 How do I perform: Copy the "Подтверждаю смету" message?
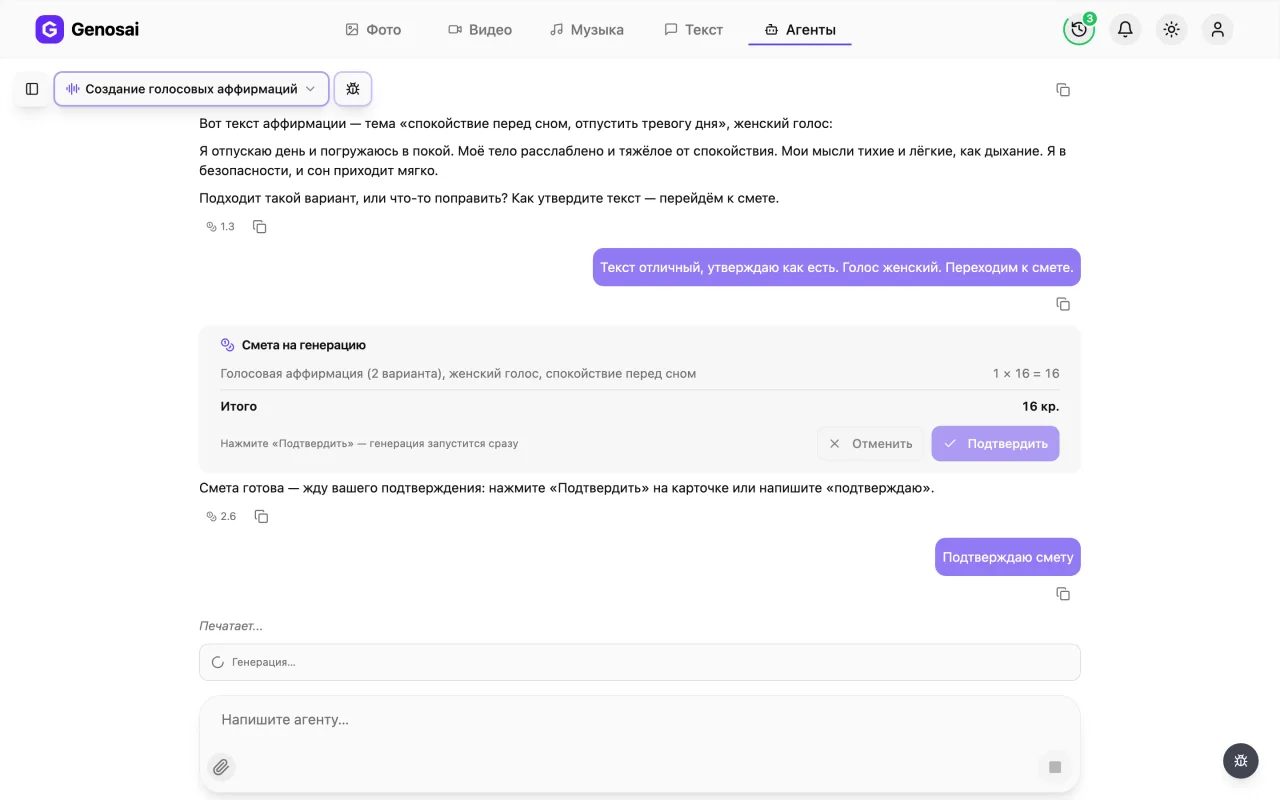pyautogui.click(x=1063, y=594)
